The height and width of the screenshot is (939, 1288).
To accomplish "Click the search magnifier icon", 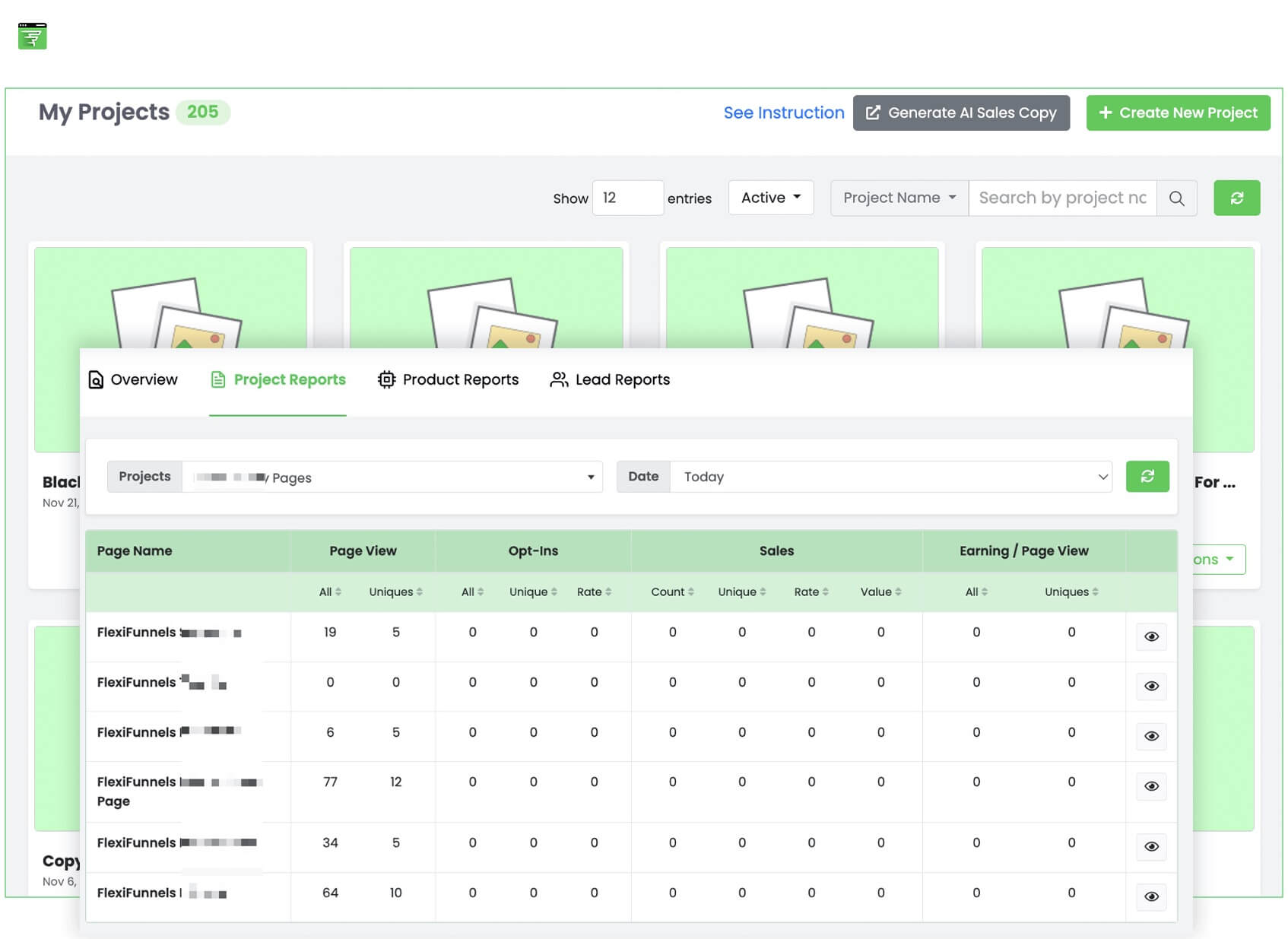I will 1176,198.
